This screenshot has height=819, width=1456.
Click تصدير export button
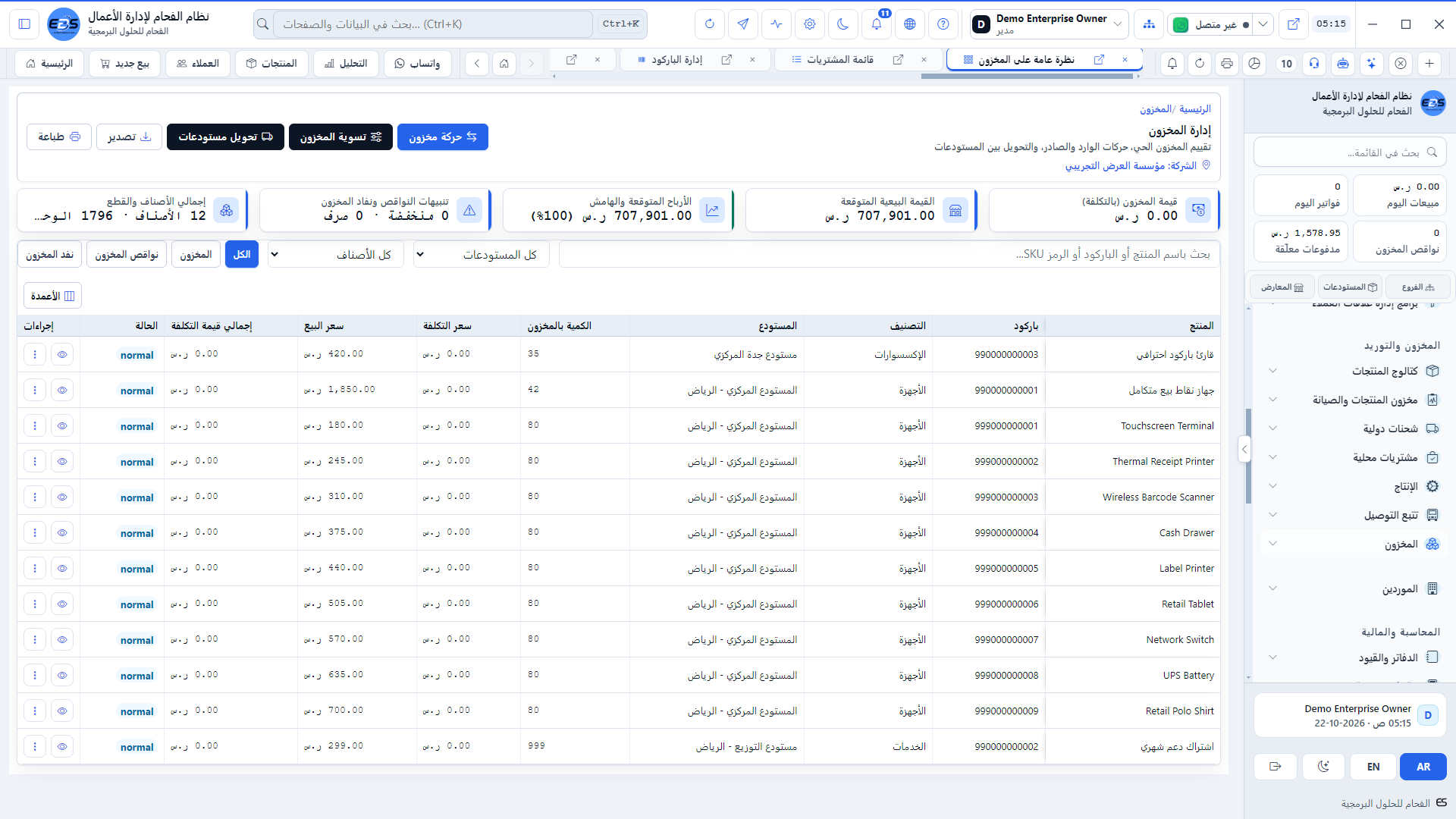pyautogui.click(x=129, y=137)
